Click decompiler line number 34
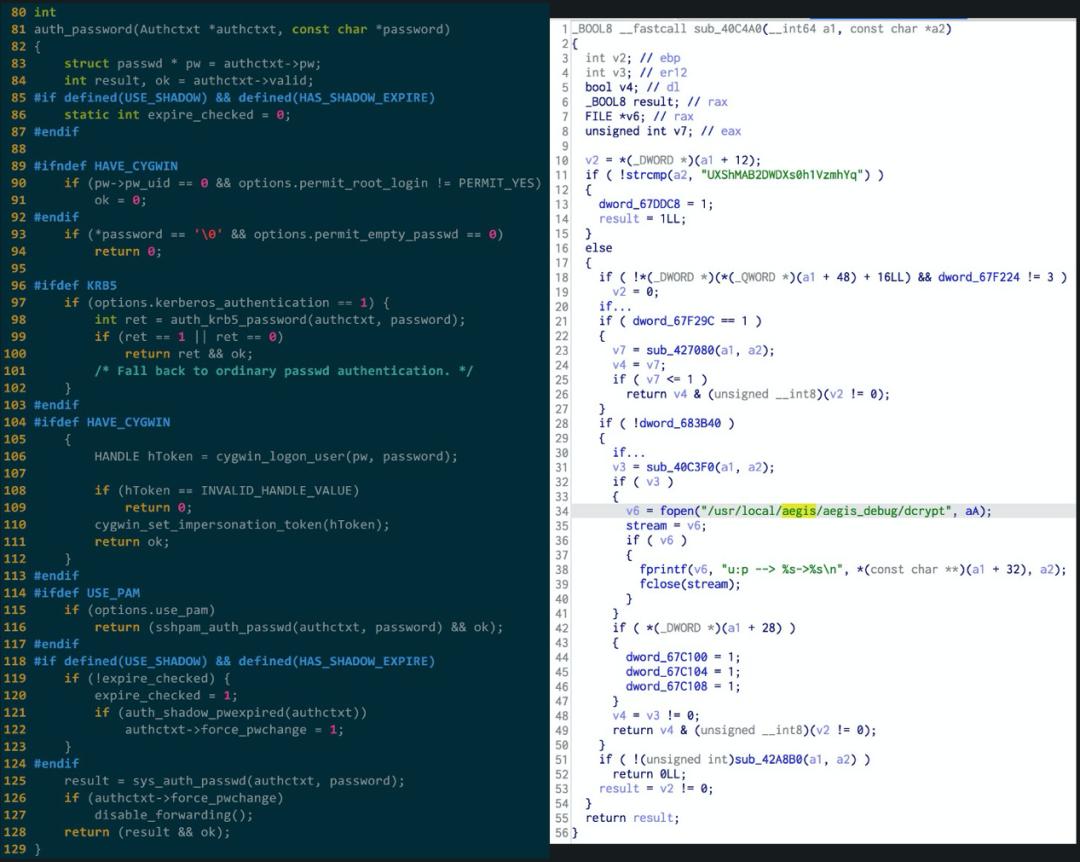Image resolution: width=1080 pixels, height=862 pixels. tap(561, 511)
